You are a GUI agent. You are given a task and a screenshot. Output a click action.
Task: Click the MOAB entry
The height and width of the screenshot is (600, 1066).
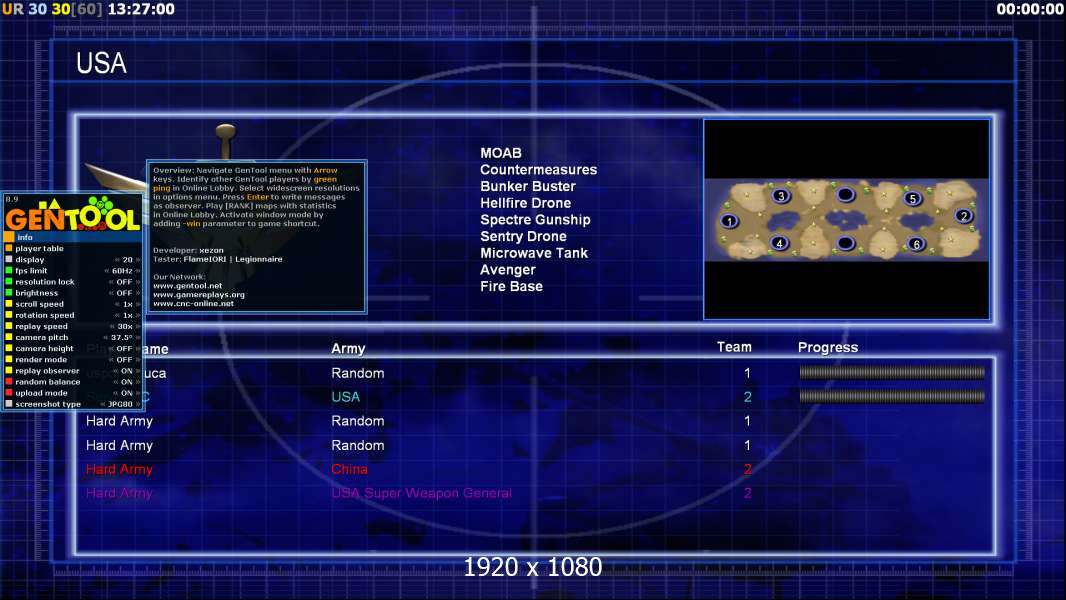click(501, 153)
